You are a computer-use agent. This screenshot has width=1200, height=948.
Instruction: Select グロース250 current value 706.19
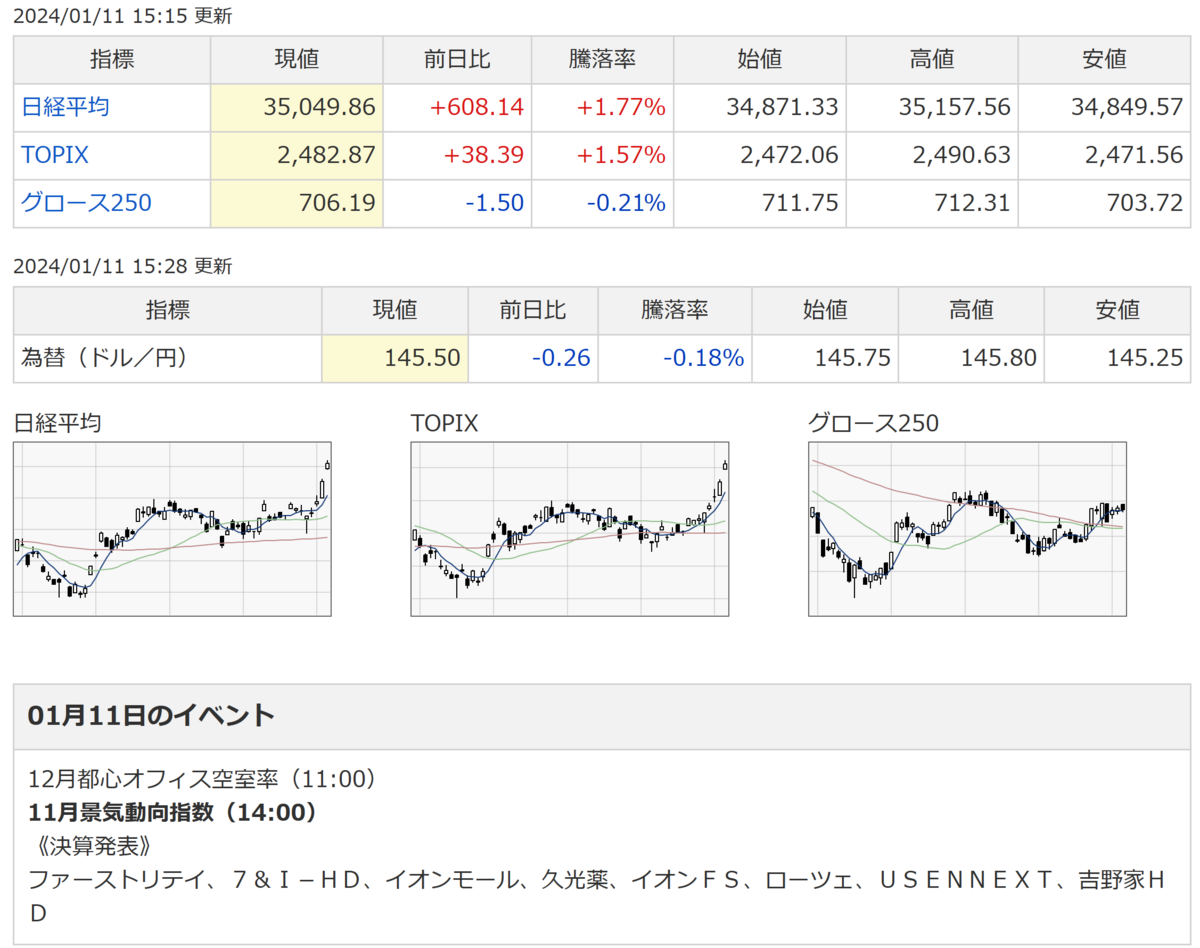[337, 203]
